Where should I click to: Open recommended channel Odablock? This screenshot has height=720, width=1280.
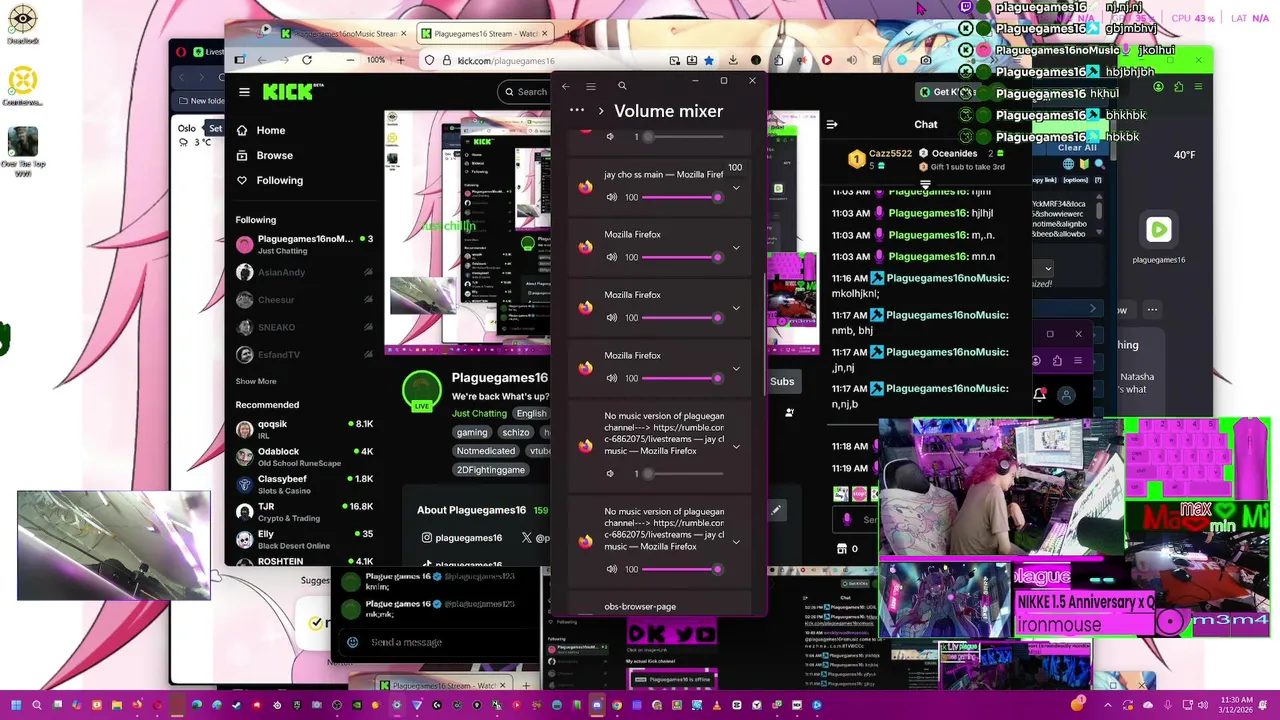tap(305, 456)
